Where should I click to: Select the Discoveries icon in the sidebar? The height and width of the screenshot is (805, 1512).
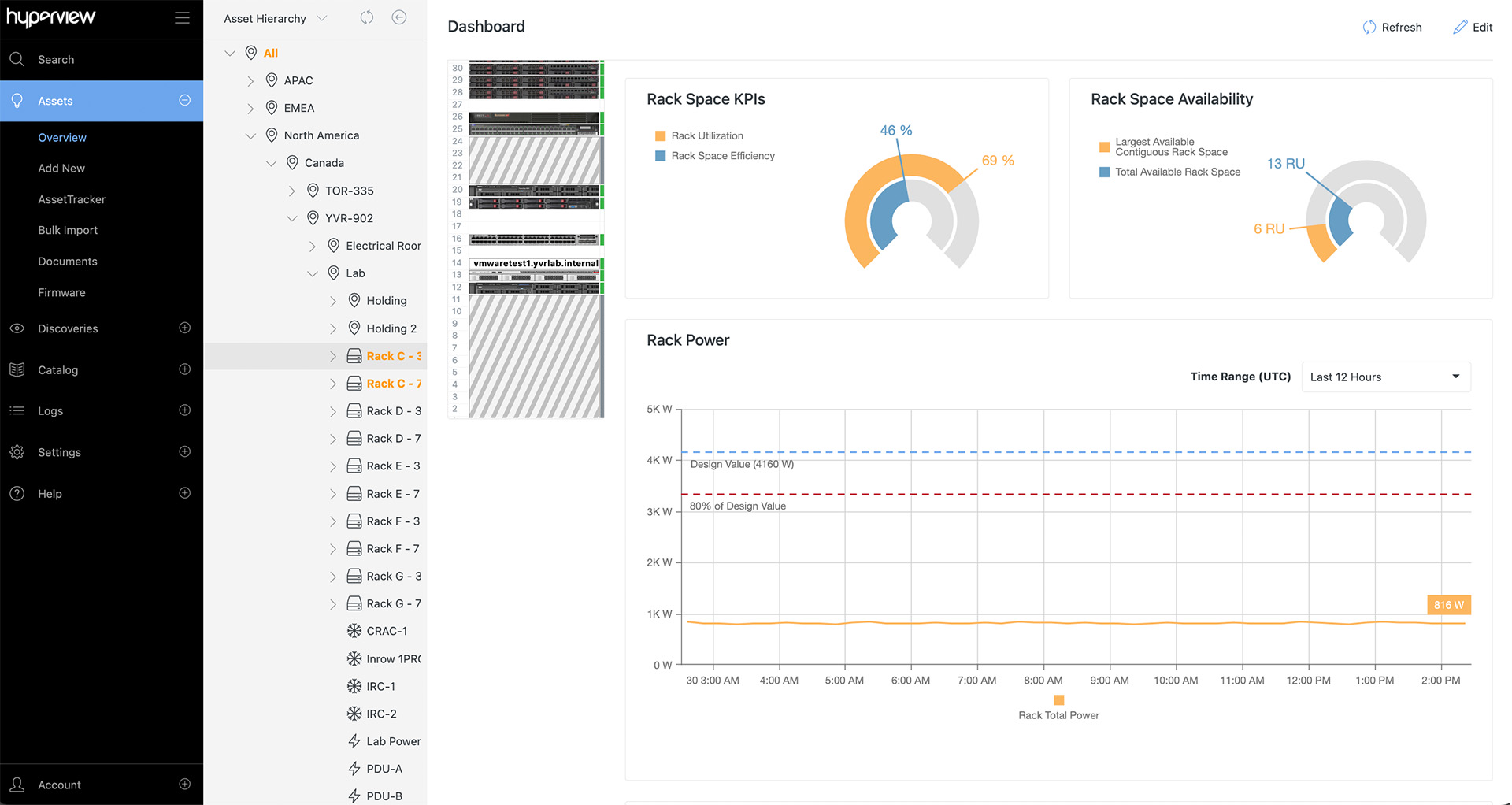(17, 328)
